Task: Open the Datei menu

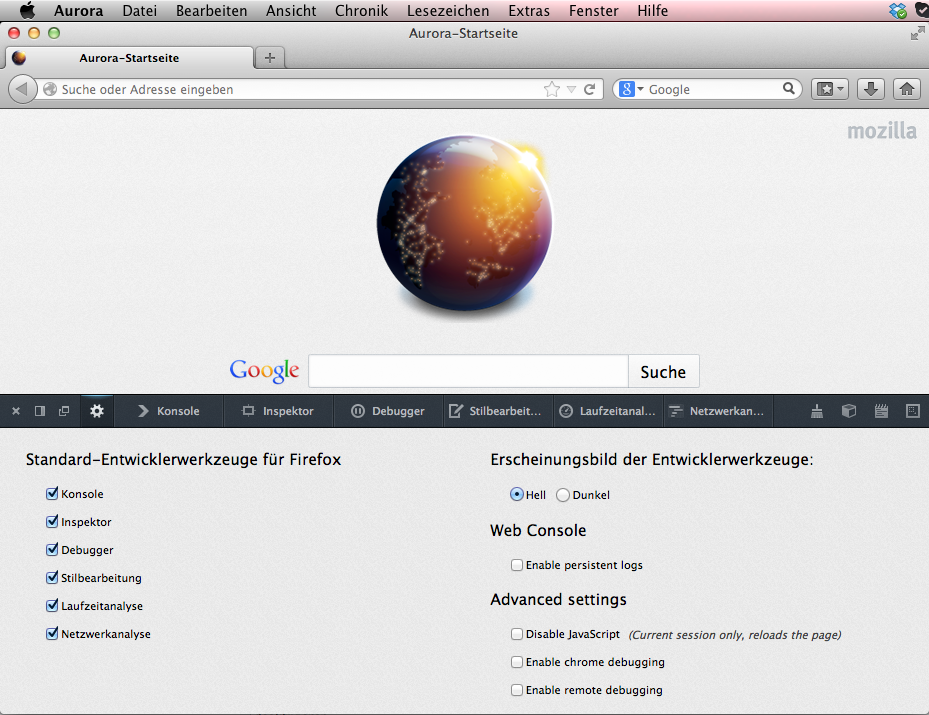Action: pos(140,11)
